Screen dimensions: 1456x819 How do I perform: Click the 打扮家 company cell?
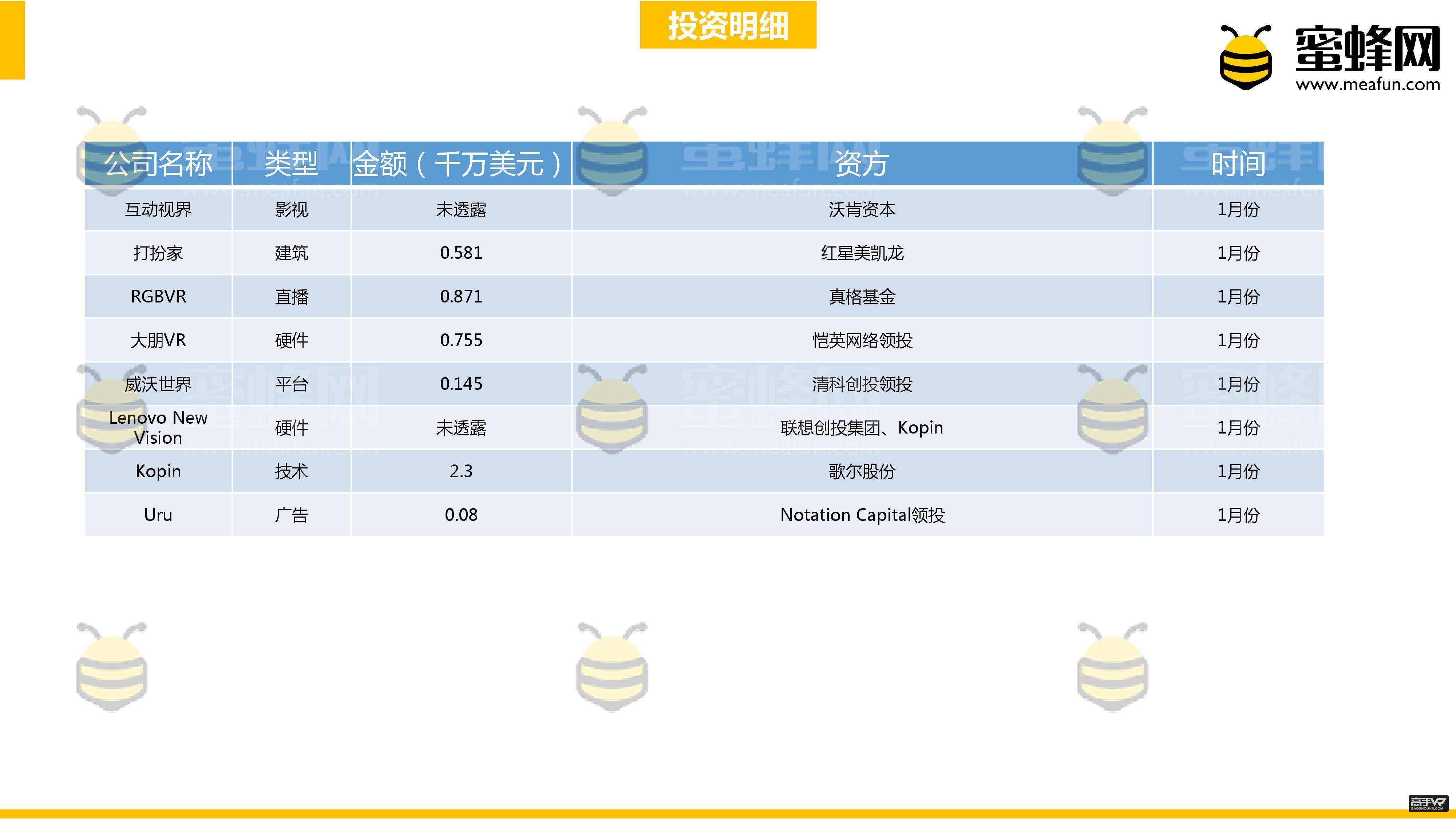(158, 253)
